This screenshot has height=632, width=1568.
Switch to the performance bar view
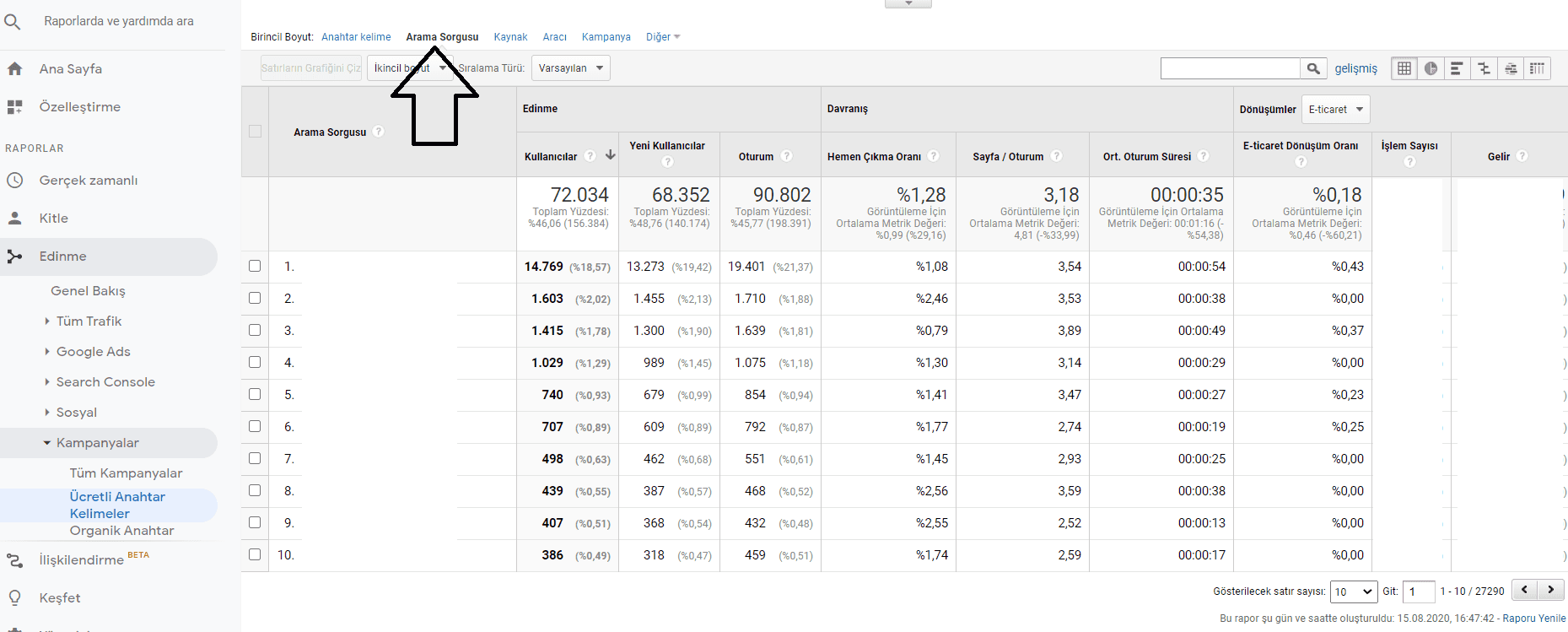pos(1457,68)
